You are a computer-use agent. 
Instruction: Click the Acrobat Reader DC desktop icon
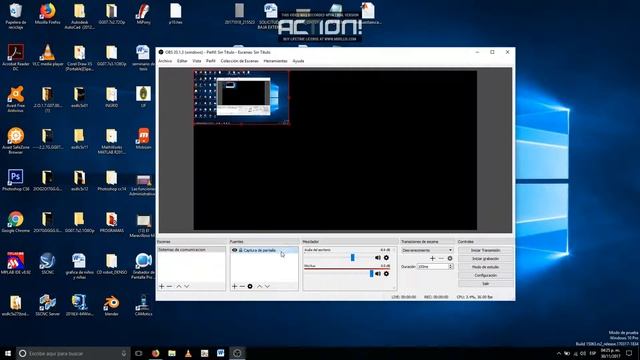tap(16, 58)
